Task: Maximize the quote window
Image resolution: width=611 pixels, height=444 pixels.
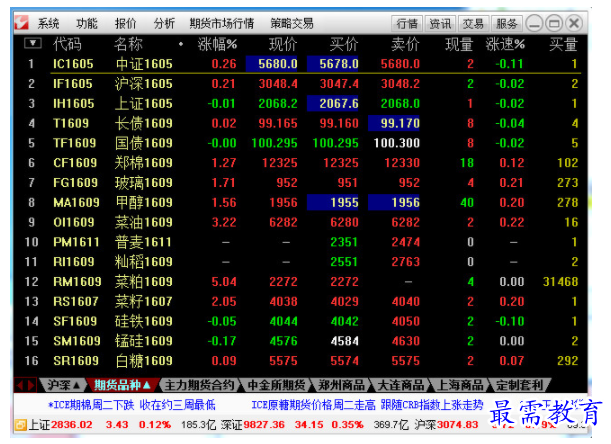Action: (554, 24)
